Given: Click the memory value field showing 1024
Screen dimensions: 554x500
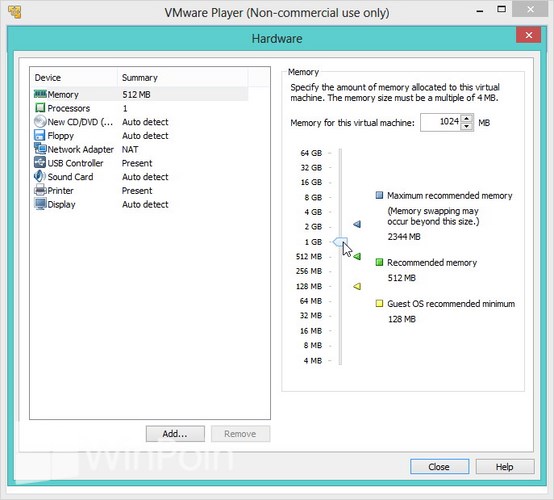Looking at the screenshot, I should click(x=441, y=122).
